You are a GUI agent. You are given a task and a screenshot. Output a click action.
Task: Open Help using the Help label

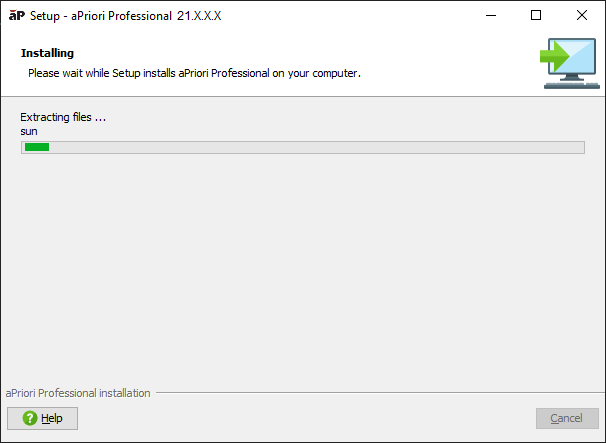[x=52, y=418]
